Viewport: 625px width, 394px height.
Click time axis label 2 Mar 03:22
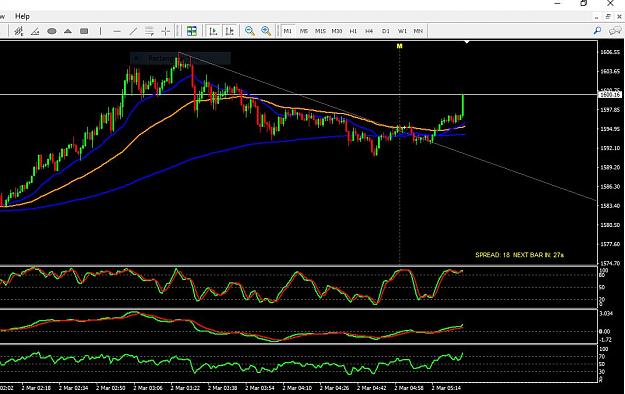[185, 388]
